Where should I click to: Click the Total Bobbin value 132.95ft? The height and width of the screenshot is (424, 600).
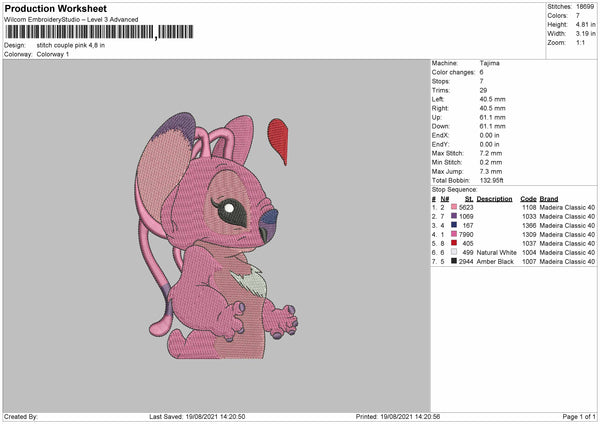point(492,181)
